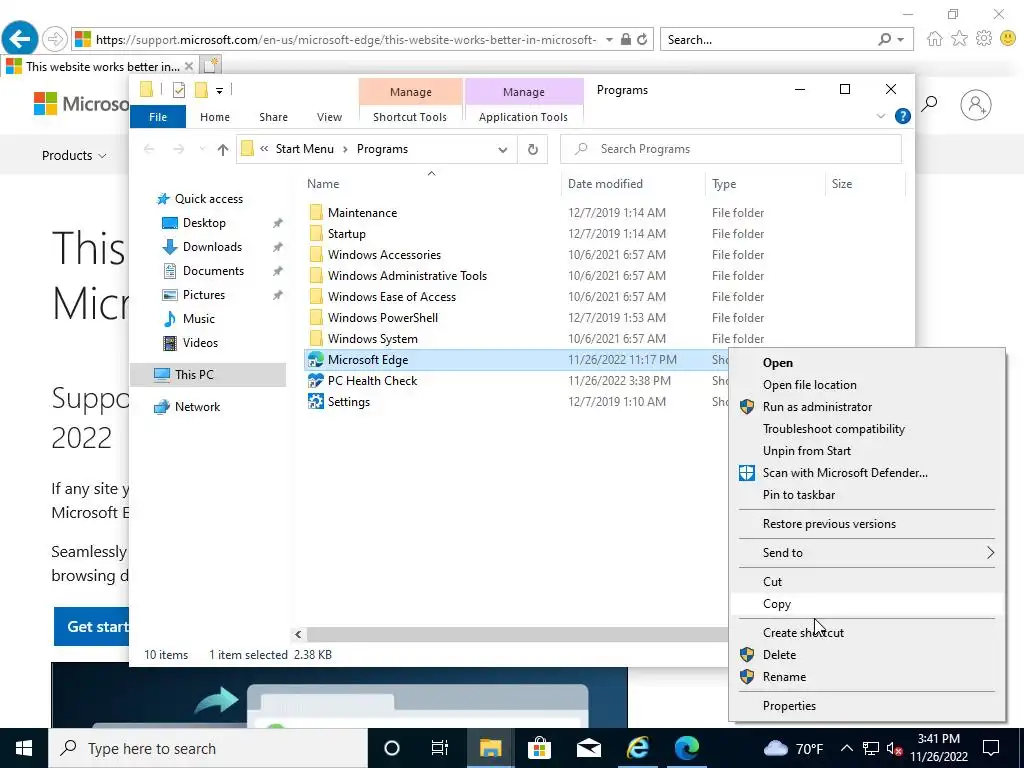1024x768 pixels.
Task: Choose Run as administrator
Action: (x=867, y=407)
